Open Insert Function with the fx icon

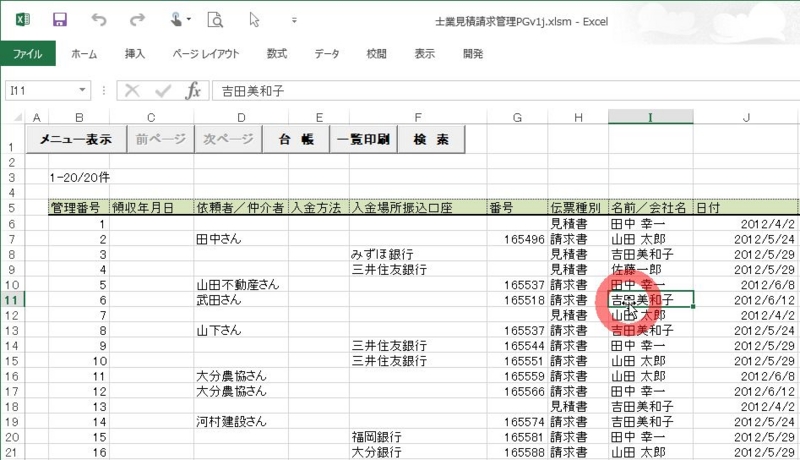click(193, 91)
